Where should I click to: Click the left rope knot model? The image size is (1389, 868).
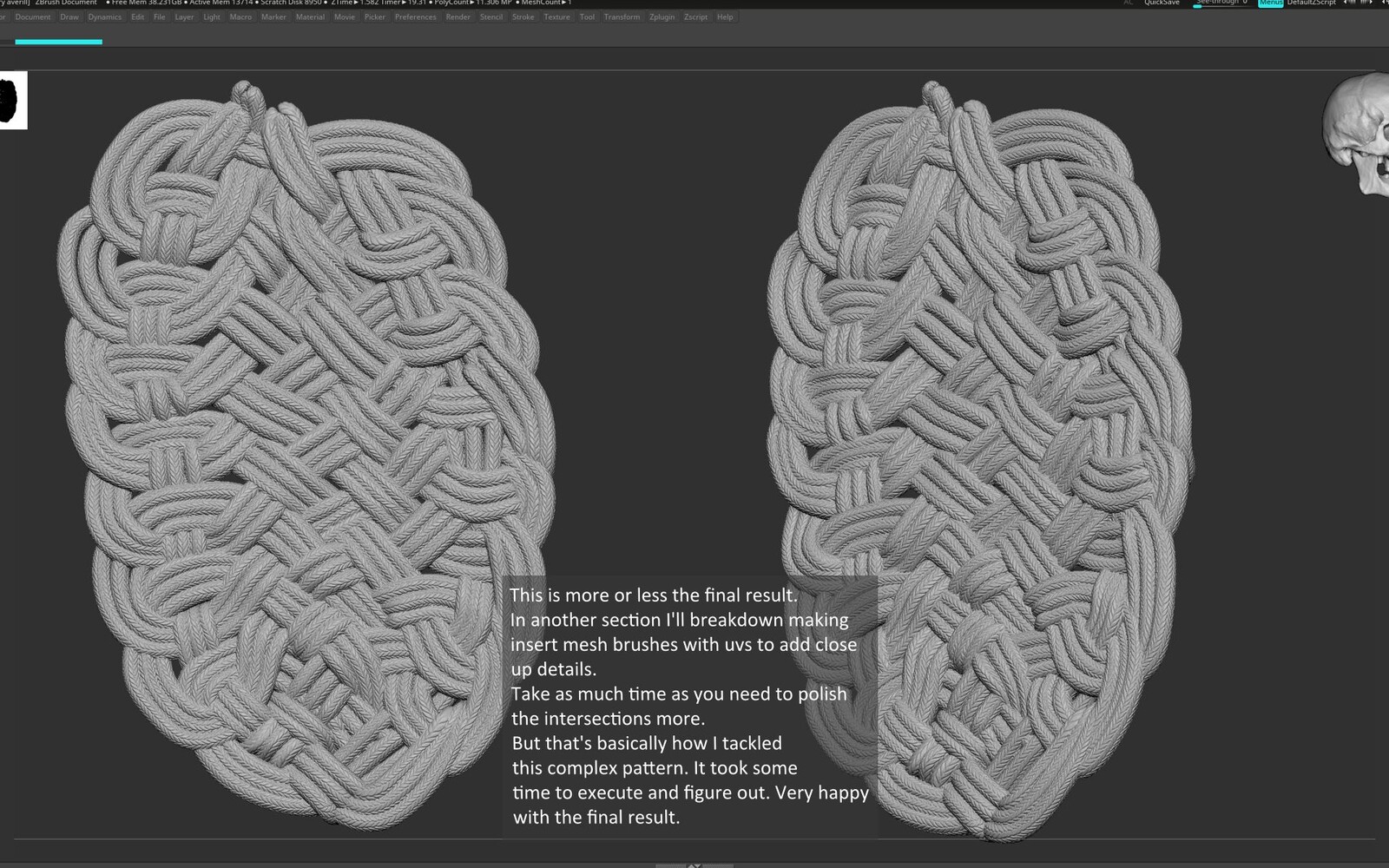pyautogui.click(x=308, y=456)
